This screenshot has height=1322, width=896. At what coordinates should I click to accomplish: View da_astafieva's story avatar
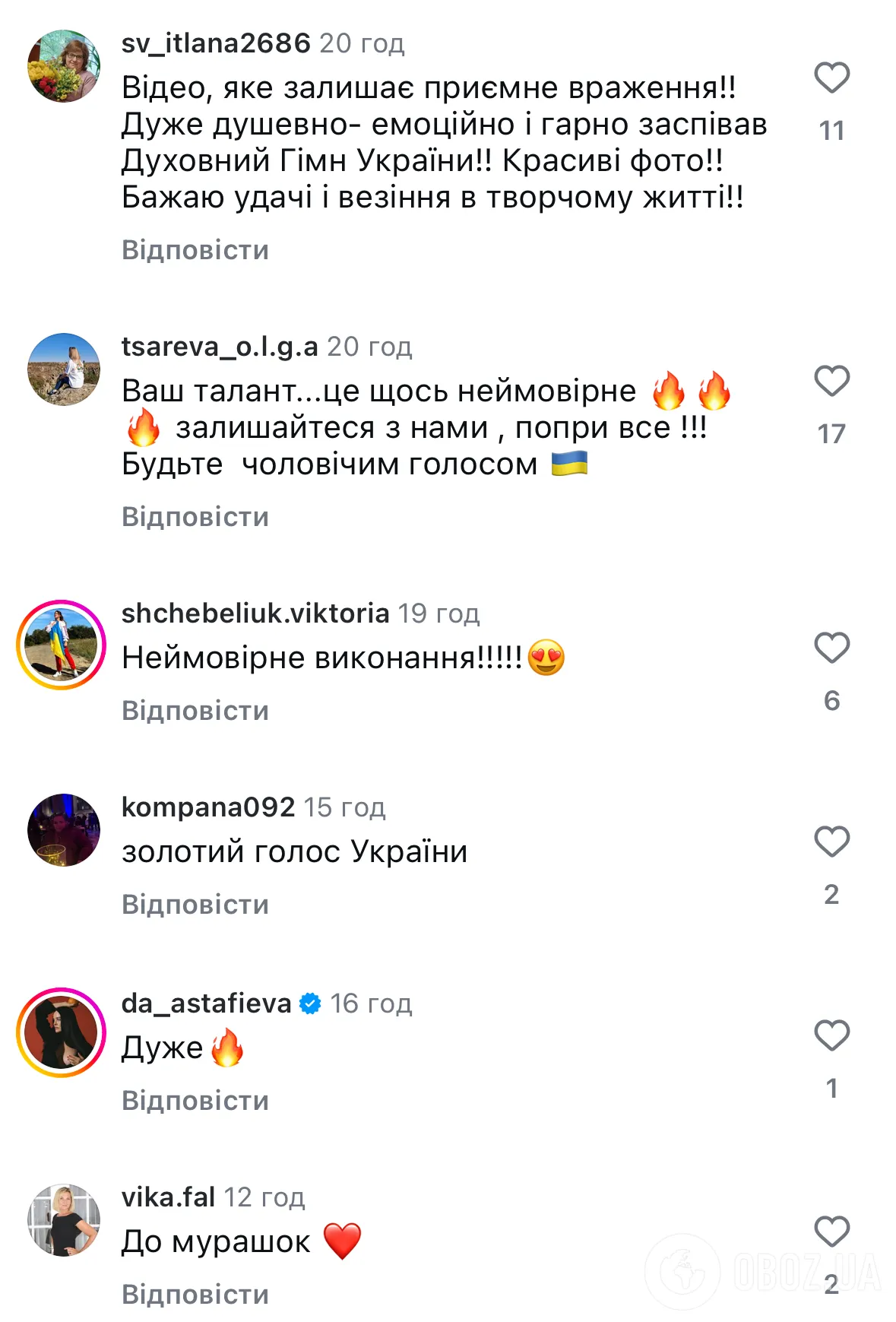(x=62, y=1032)
